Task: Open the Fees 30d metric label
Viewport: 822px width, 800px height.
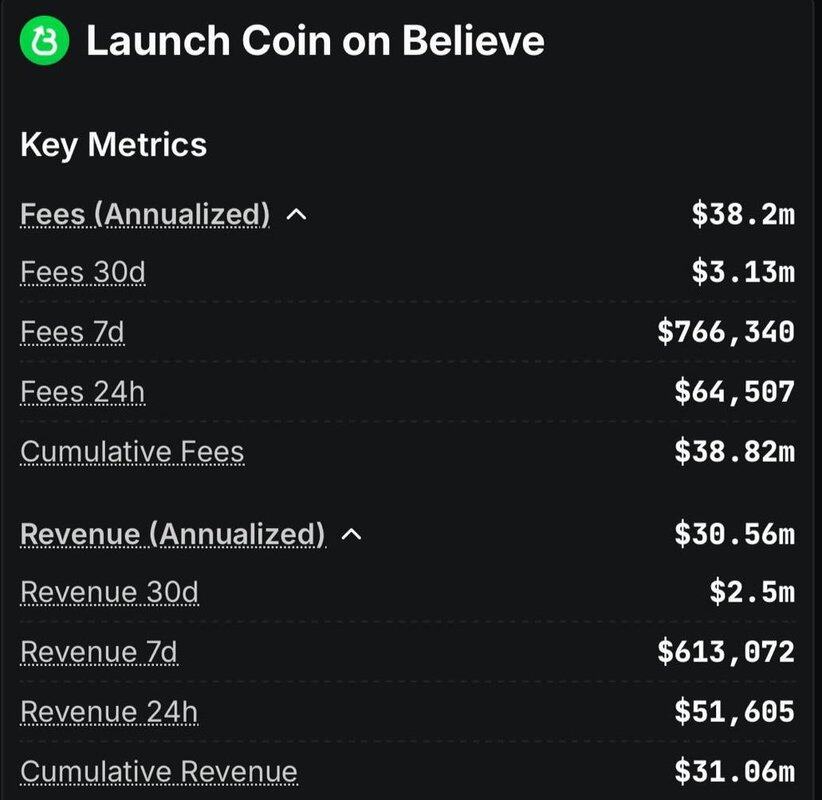Action: pyautogui.click(x=83, y=272)
